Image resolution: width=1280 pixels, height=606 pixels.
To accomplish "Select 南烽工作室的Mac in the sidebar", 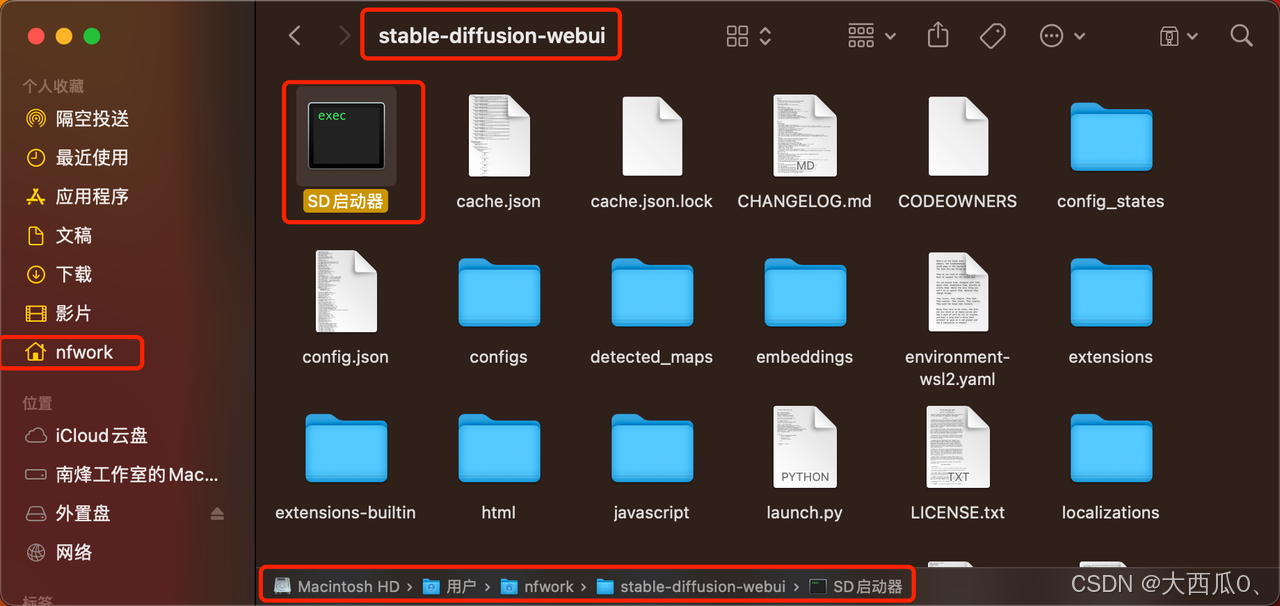I will [x=122, y=474].
